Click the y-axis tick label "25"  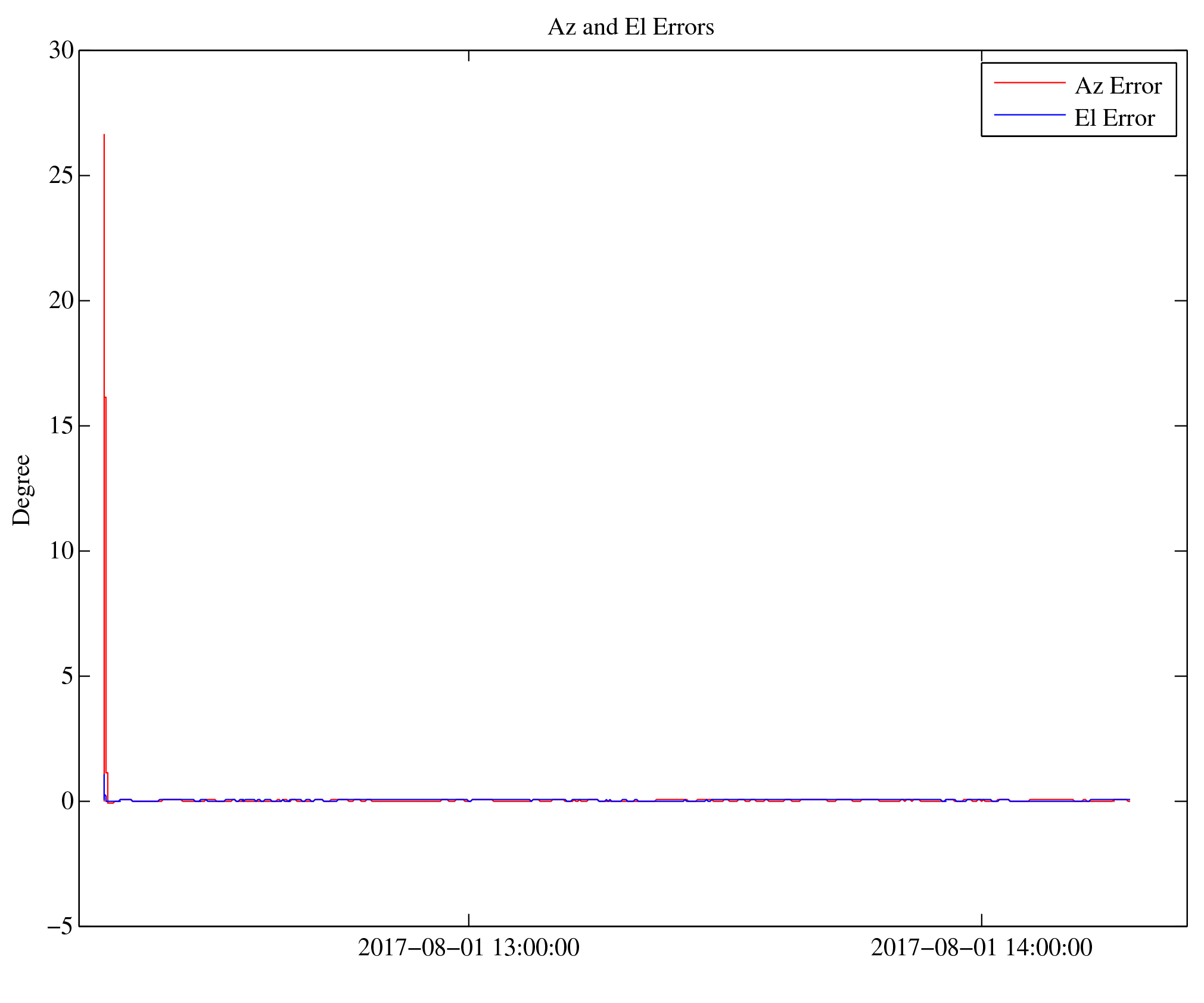pos(61,176)
